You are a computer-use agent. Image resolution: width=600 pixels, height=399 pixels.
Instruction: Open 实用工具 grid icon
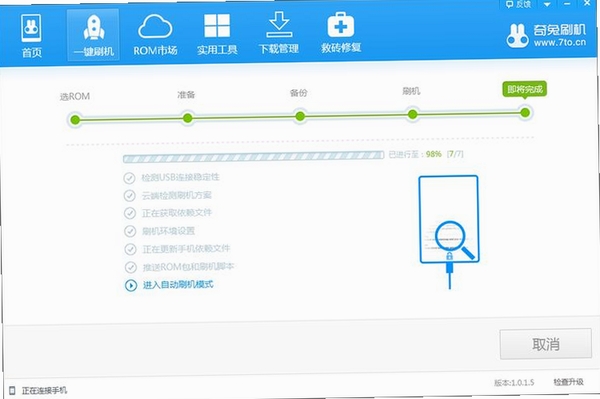(x=217, y=26)
